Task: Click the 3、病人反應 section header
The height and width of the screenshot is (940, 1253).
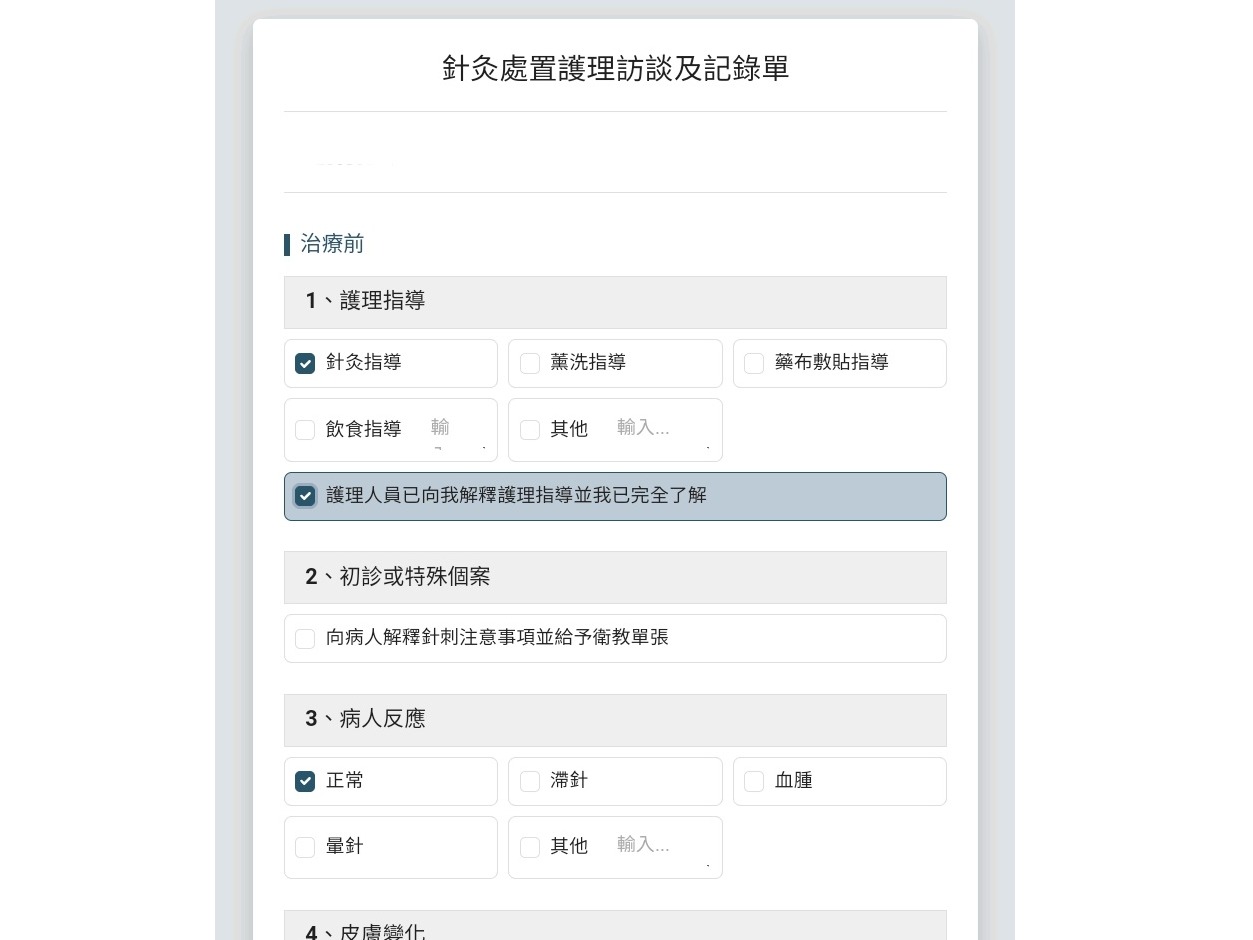Action: (615, 720)
